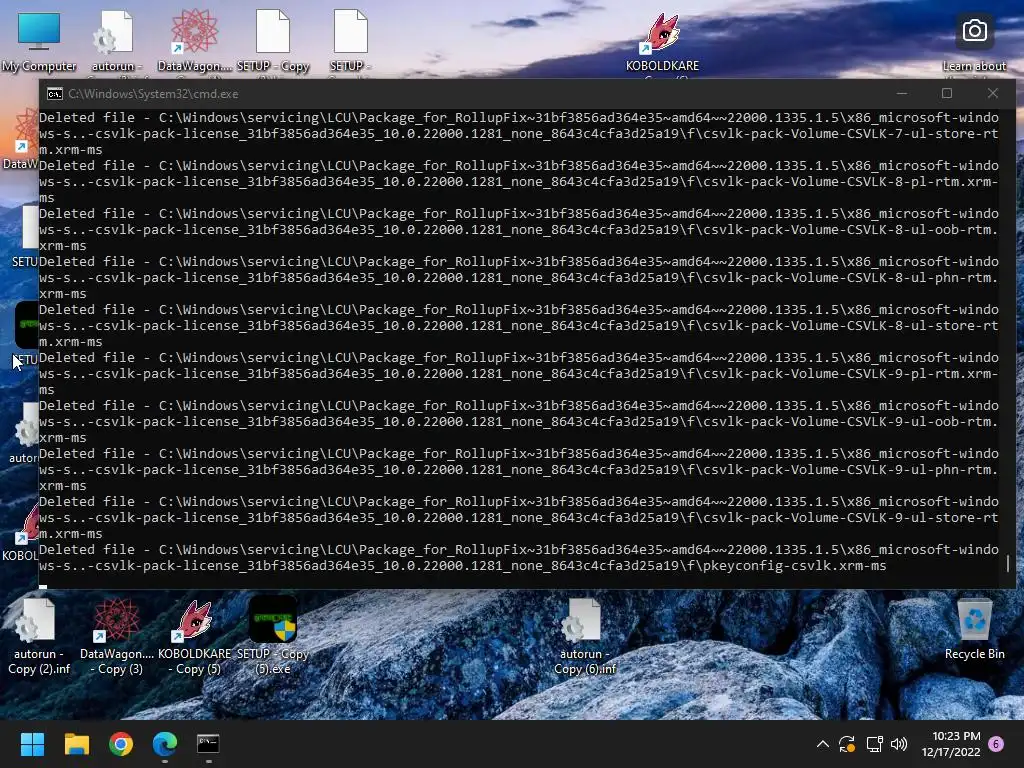The width and height of the screenshot is (1024, 768).
Task: Click the cmd.exe vertical scrollbar thumb
Action: (1008, 563)
